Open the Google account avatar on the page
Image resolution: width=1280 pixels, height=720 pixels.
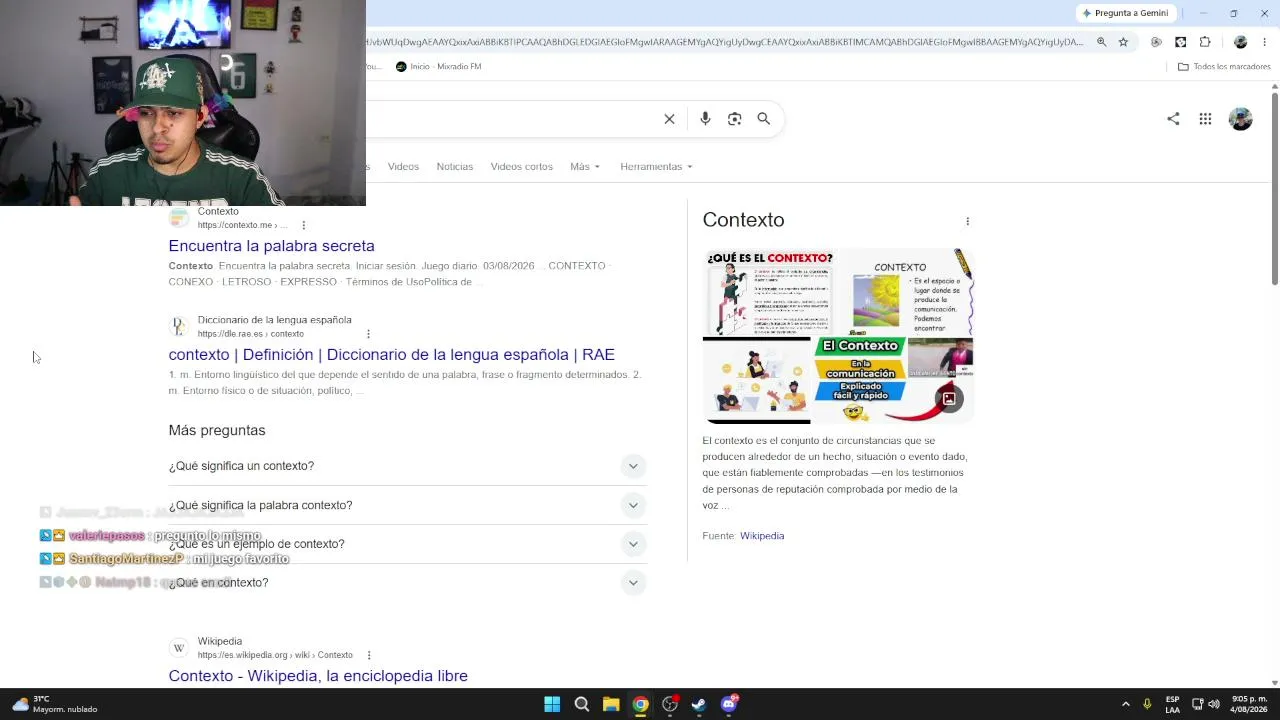pos(1240,119)
